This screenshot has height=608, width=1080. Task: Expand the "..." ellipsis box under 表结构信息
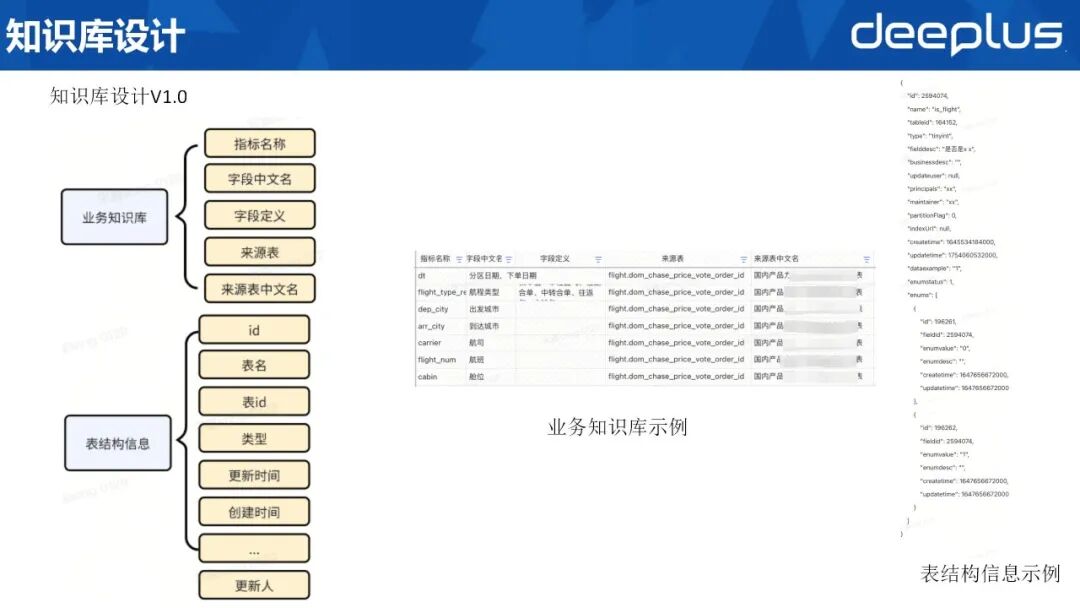click(x=255, y=548)
